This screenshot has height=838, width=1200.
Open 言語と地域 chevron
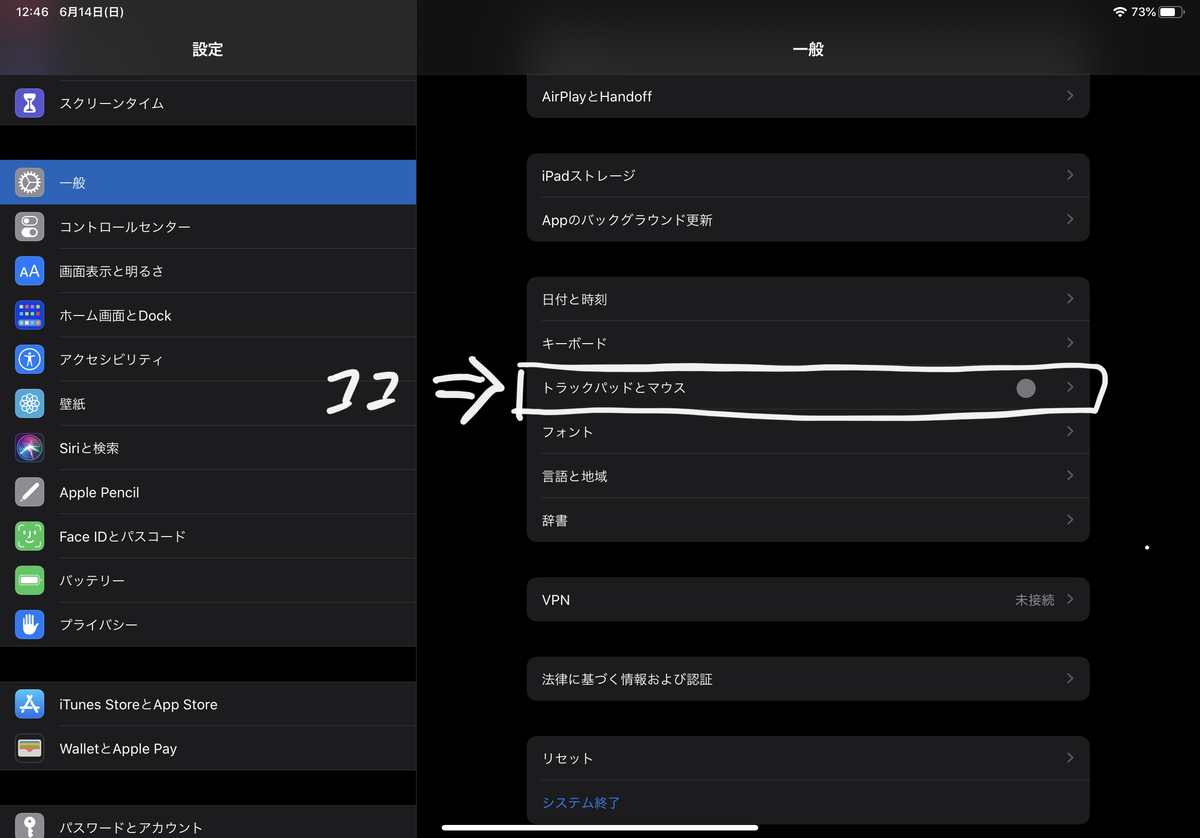[x=1070, y=475]
